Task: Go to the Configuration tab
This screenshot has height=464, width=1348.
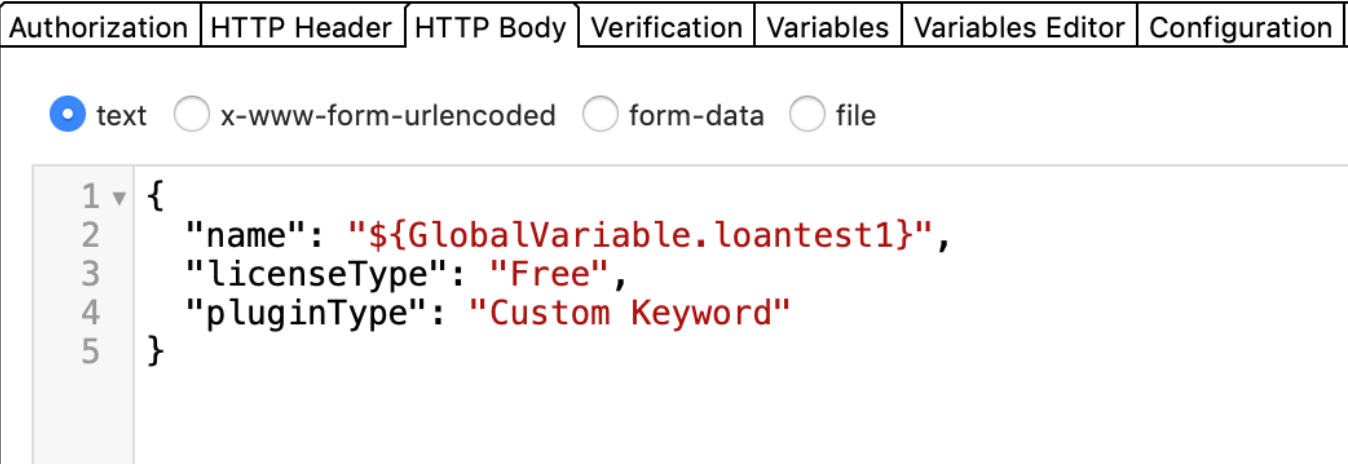Action: click(1240, 27)
